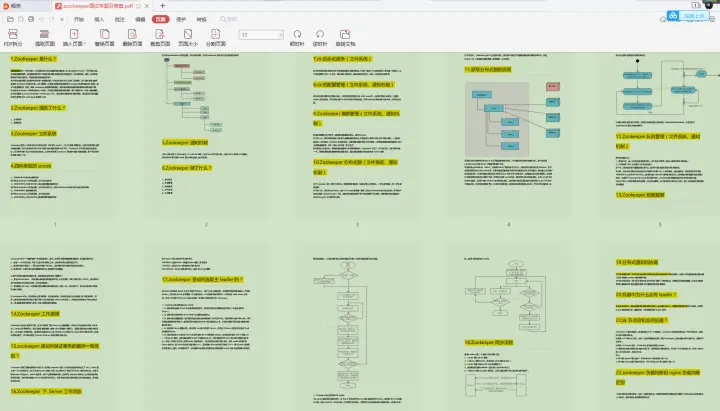Click the search magnifier in menu bar
720x411 pixels.
pyautogui.click(x=223, y=19)
